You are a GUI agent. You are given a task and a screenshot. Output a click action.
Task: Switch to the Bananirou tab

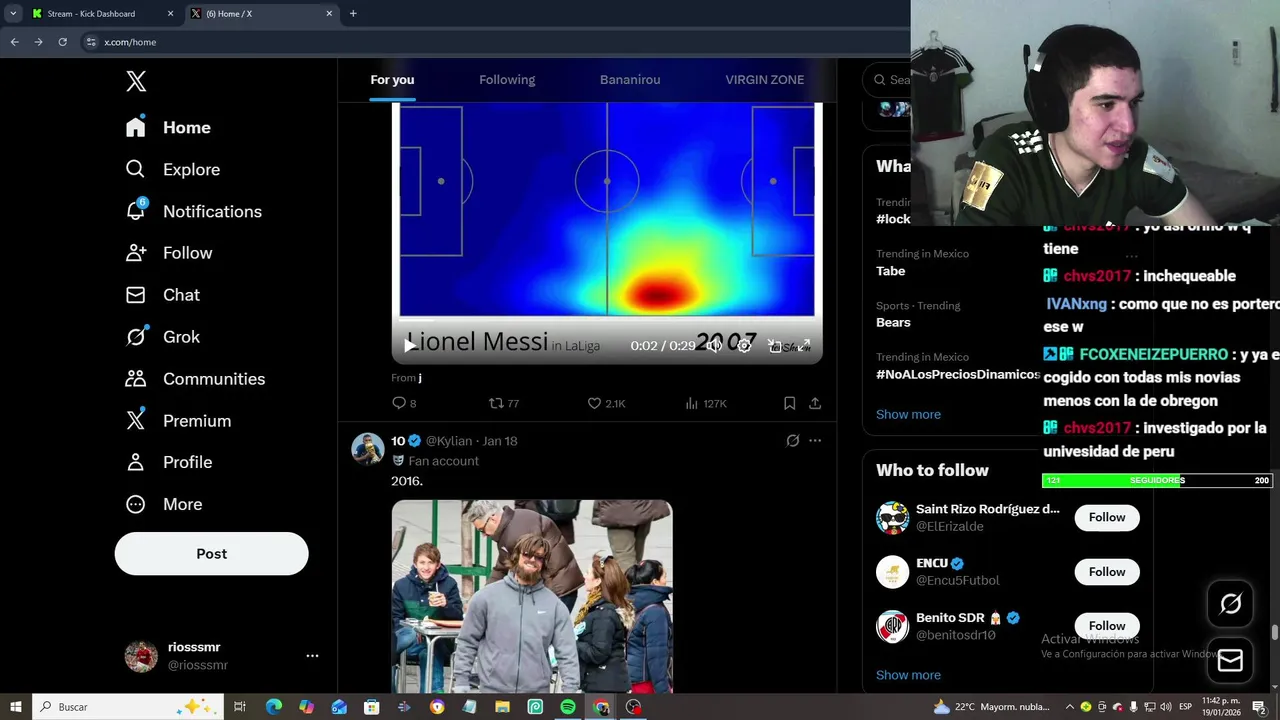click(630, 80)
